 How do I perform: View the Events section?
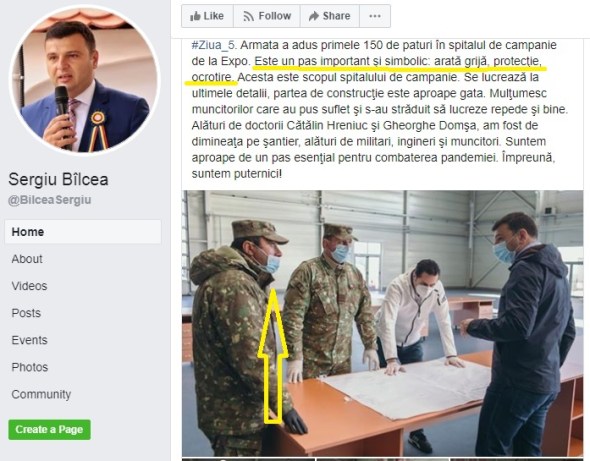tap(29, 340)
